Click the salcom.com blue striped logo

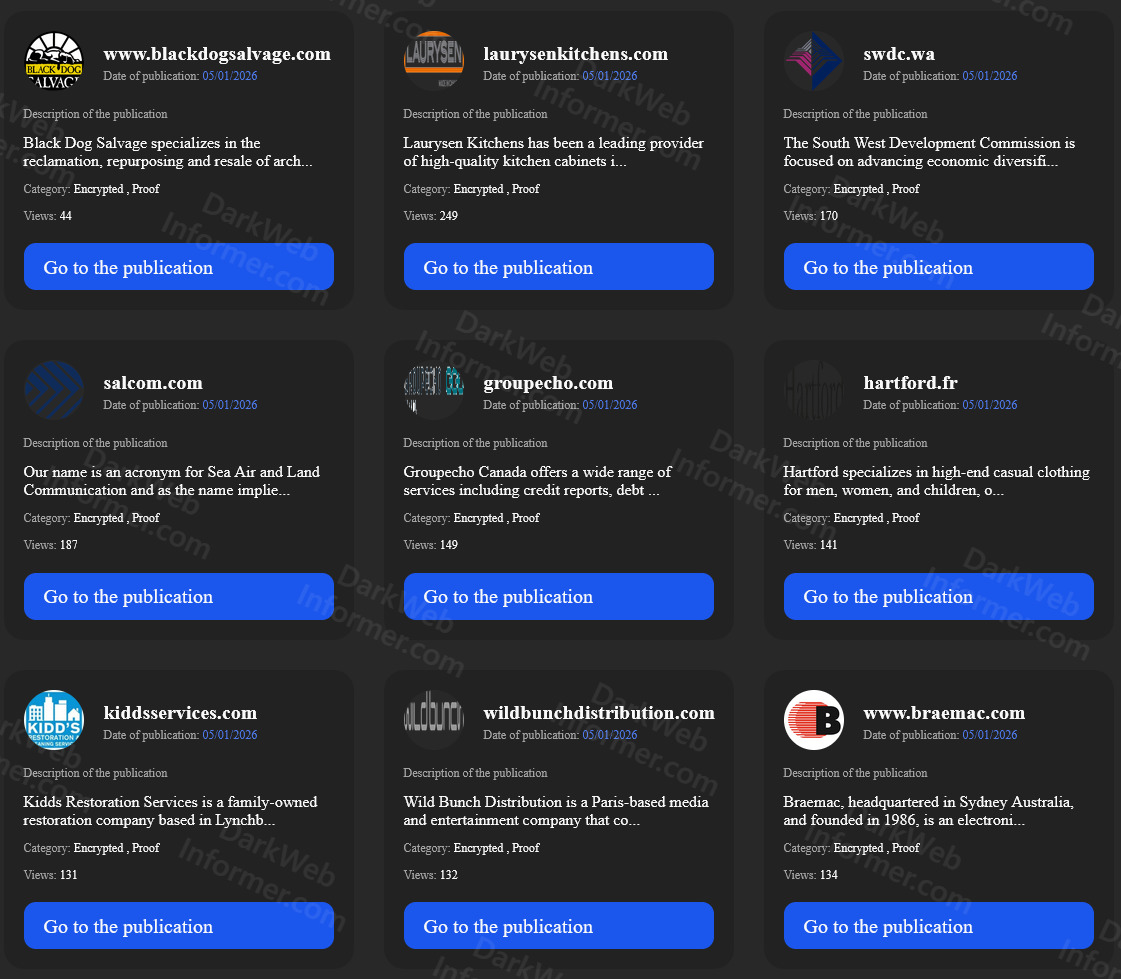[53, 390]
